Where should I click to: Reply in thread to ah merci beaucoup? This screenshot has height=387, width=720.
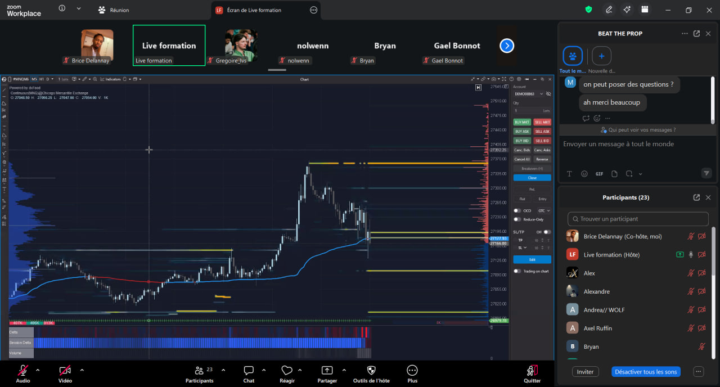point(586,118)
